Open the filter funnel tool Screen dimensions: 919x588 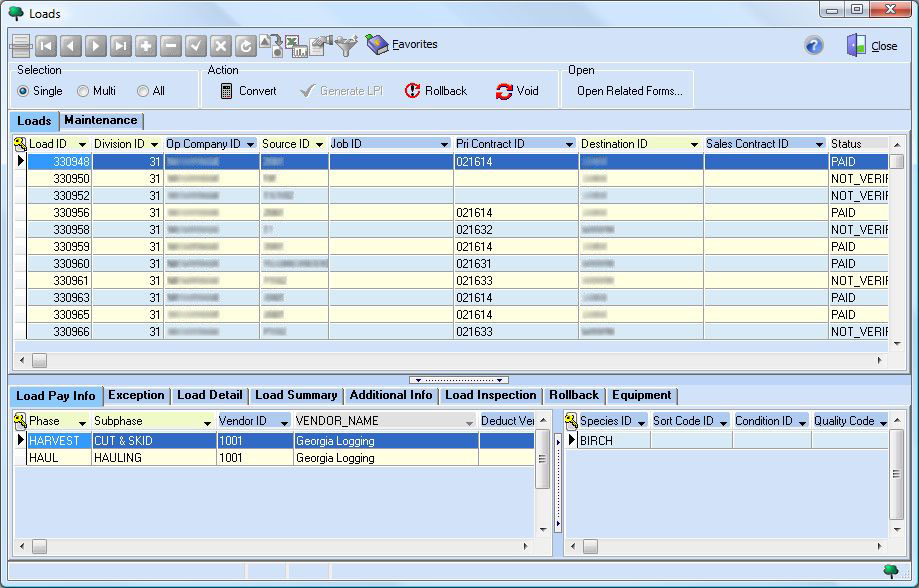(x=346, y=46)
